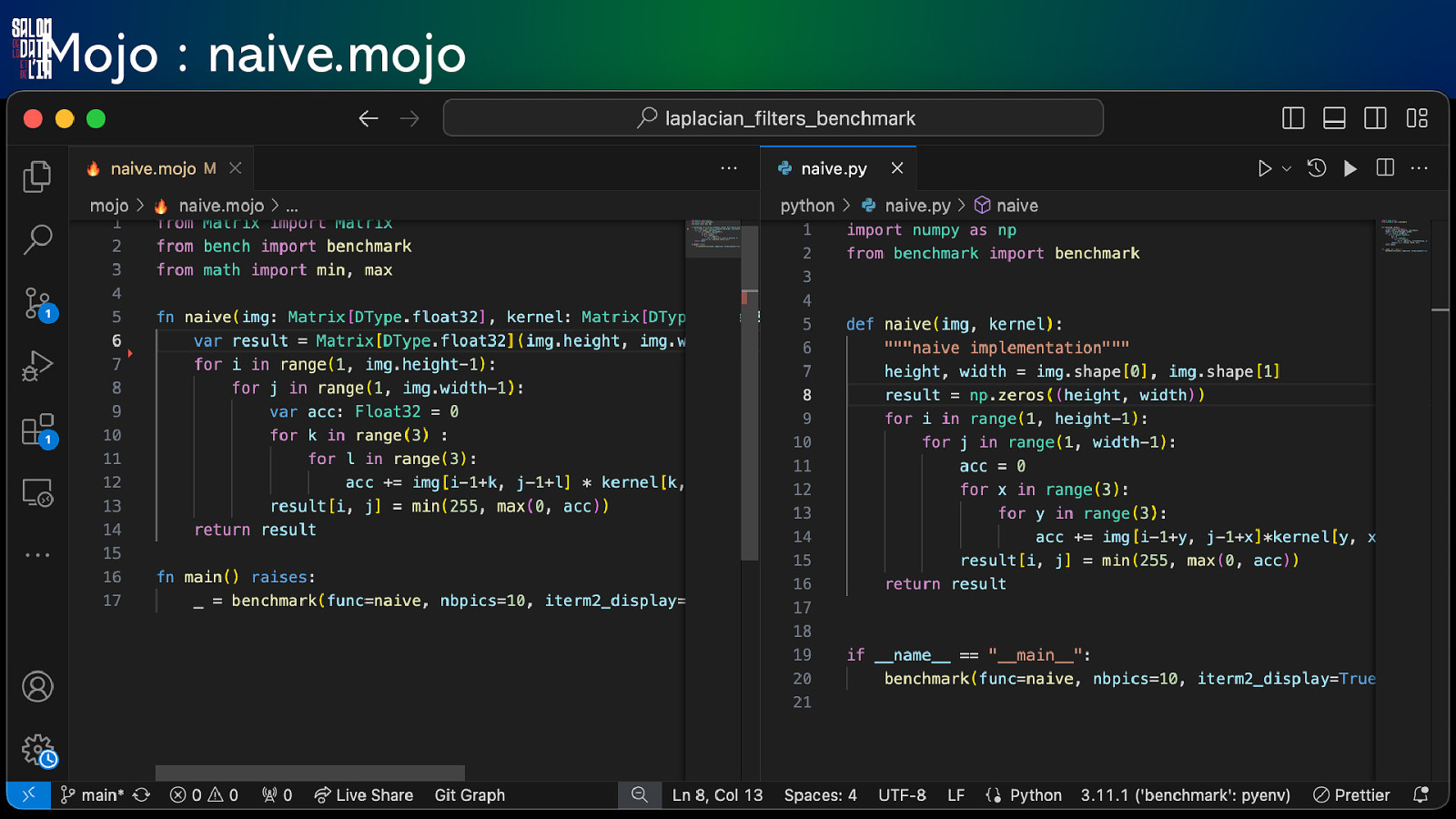Click line number 6 in naive.mojo
This screenshot has width=1456, height=819.
[x=116, y=340]
